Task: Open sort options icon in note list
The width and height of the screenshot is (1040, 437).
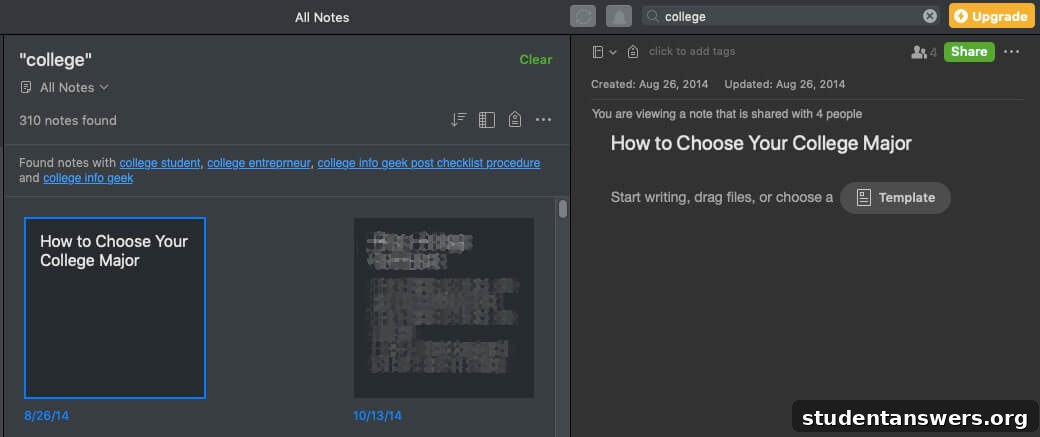Action: pyautogui.click(x=458, y=120)
